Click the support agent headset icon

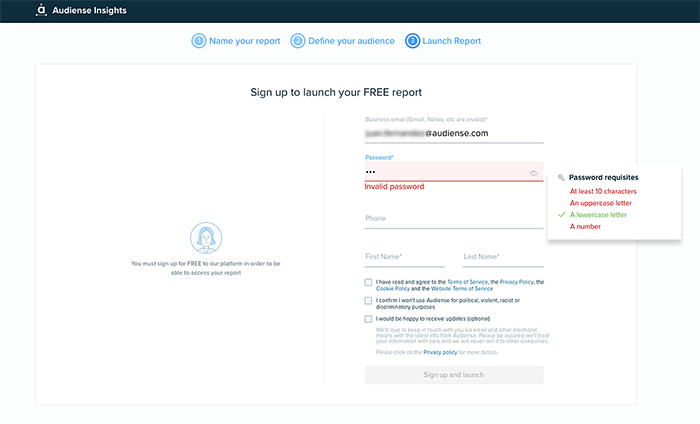[205, 239]
